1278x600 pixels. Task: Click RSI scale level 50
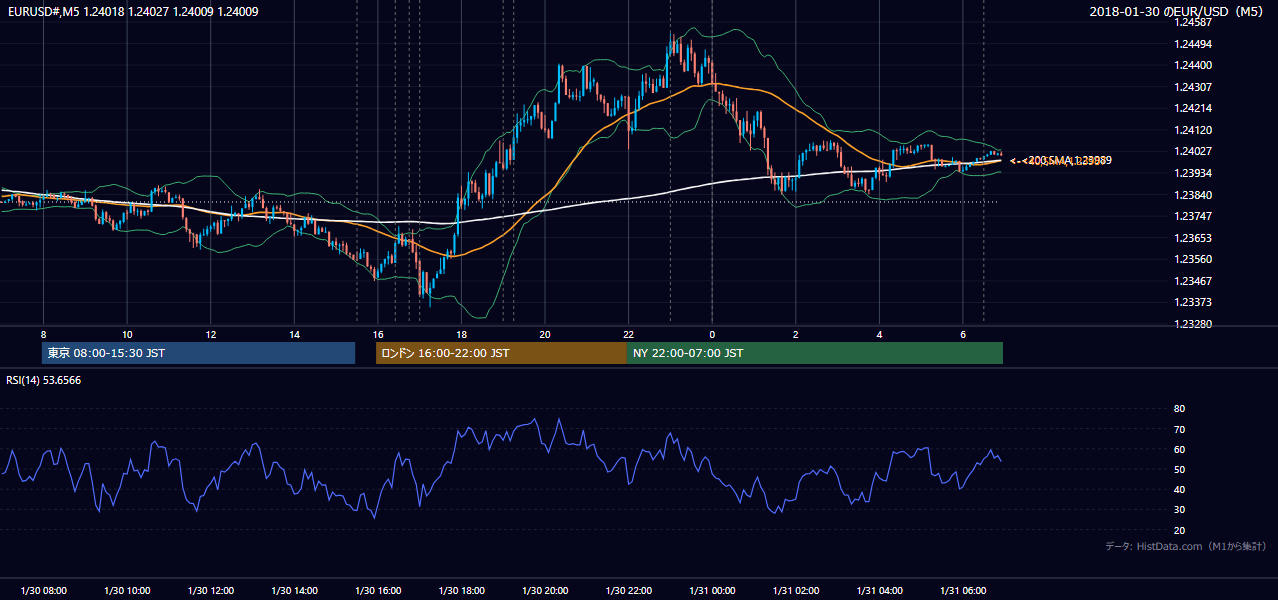pos(1179,469)
